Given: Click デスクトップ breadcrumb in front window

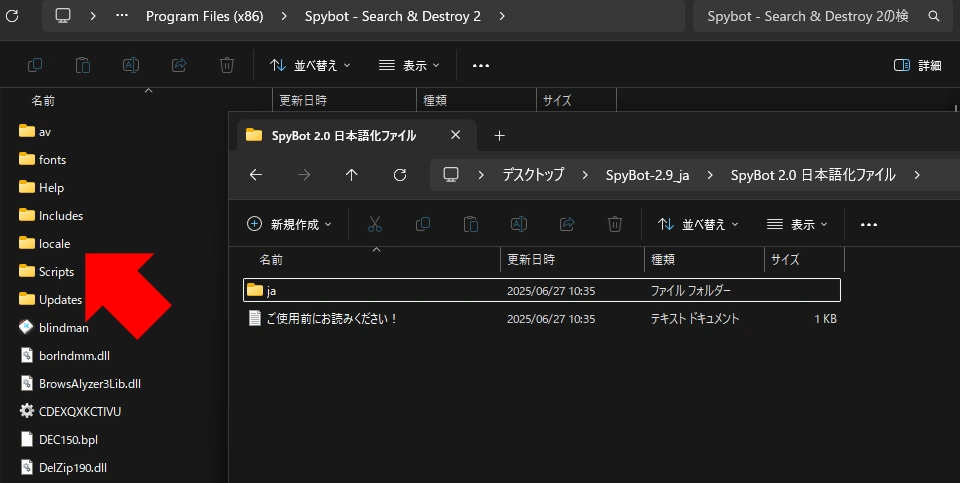Looking at the screenshot, I should pyautogui.click(x=533, y=175).
